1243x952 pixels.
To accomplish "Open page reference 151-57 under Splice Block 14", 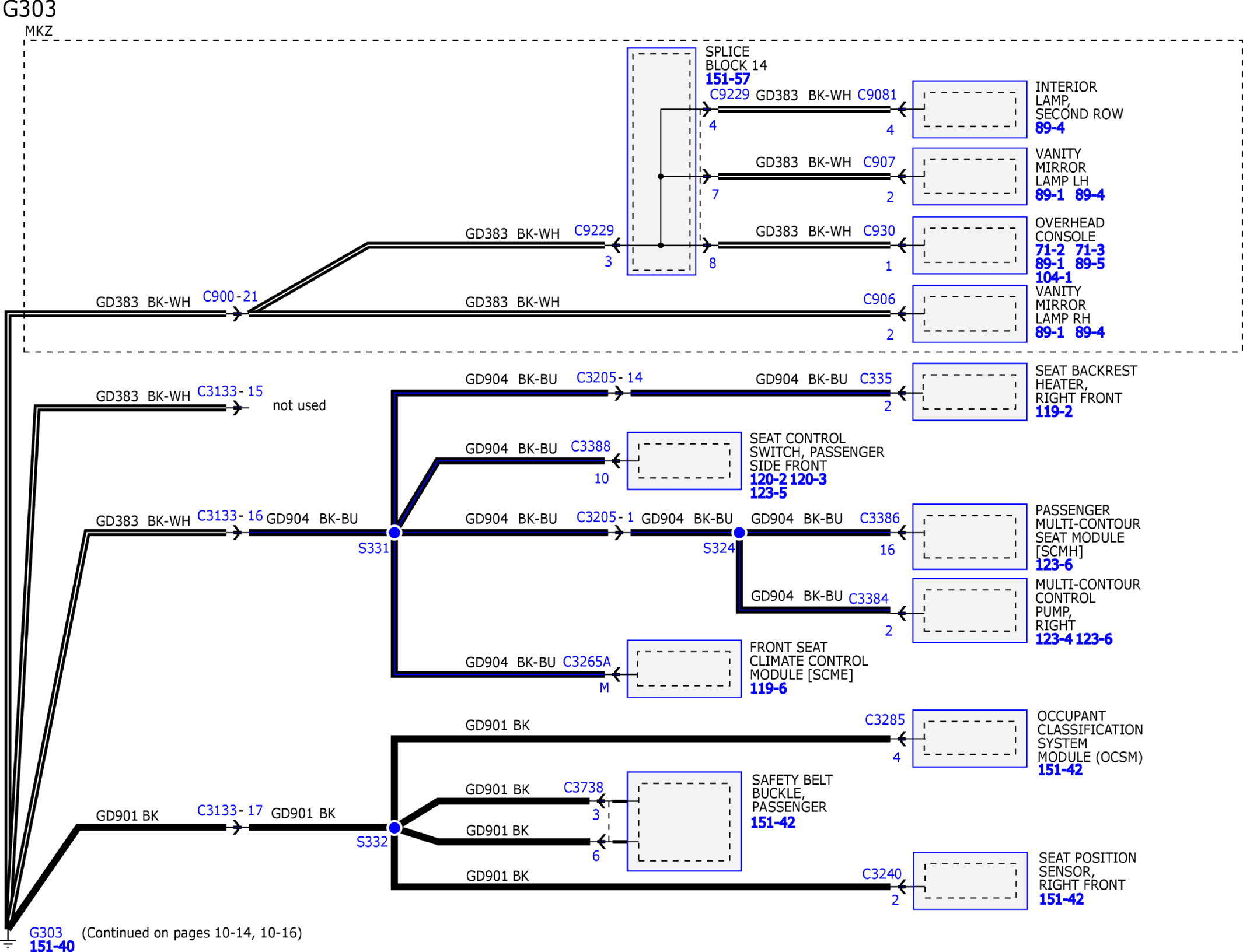I will (x=727, y=79).
